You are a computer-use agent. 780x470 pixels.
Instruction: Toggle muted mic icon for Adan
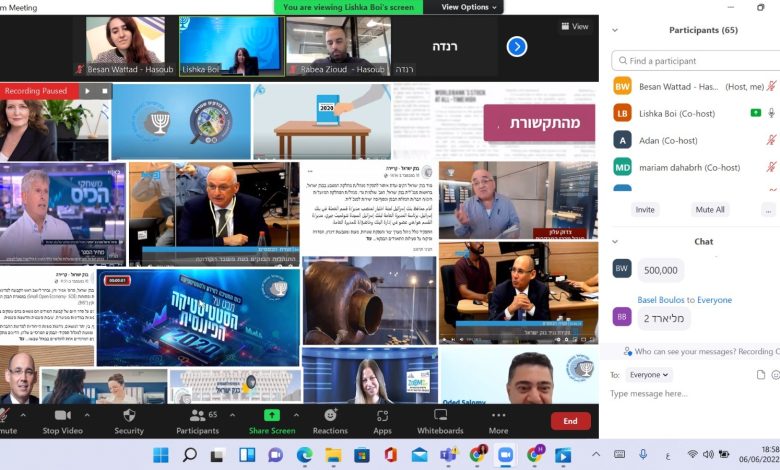tap(771, 140)
